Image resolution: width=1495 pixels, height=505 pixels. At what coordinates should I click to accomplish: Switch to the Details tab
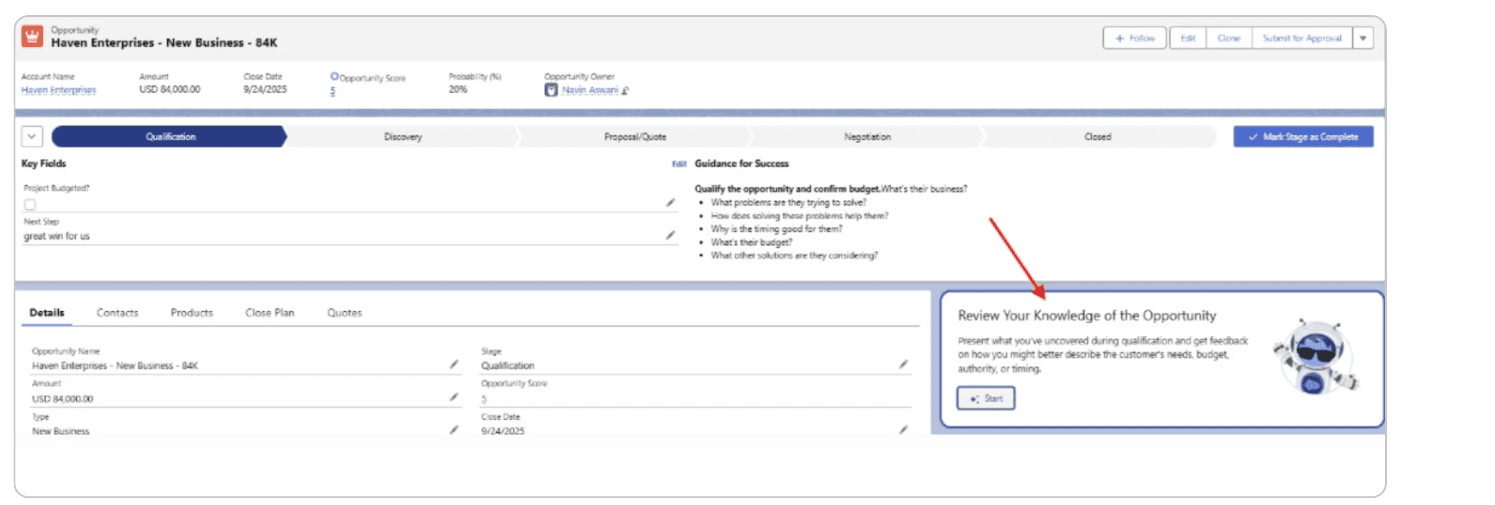tap(47, 313)
